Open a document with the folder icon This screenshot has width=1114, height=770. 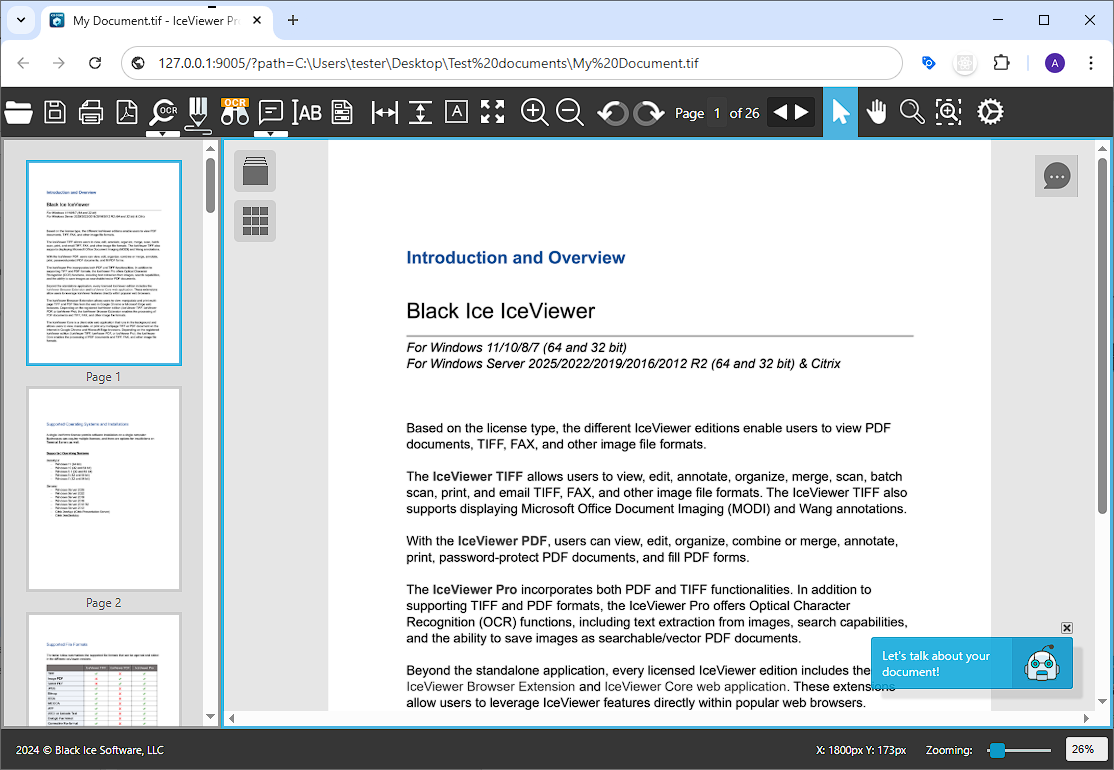[x=18, y=112]
